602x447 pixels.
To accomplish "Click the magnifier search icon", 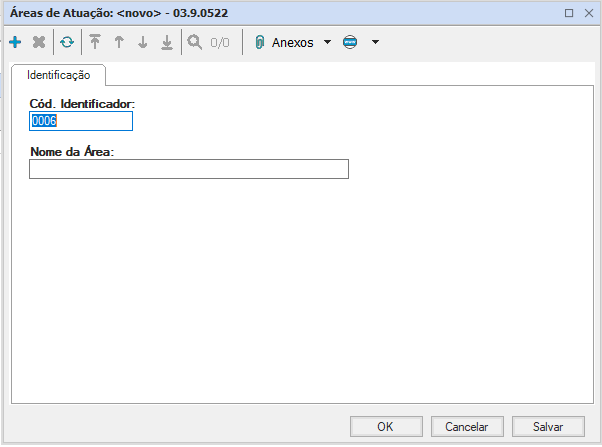I will click(195, 43).
